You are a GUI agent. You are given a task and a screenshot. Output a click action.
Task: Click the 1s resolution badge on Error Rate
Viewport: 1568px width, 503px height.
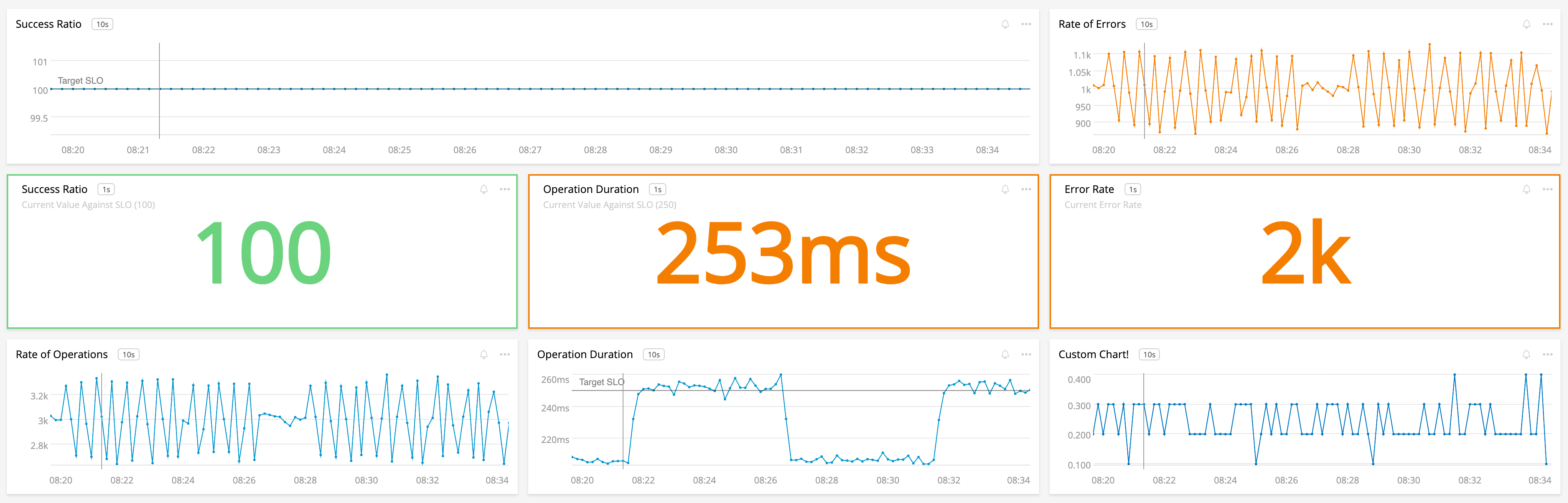1133,190
